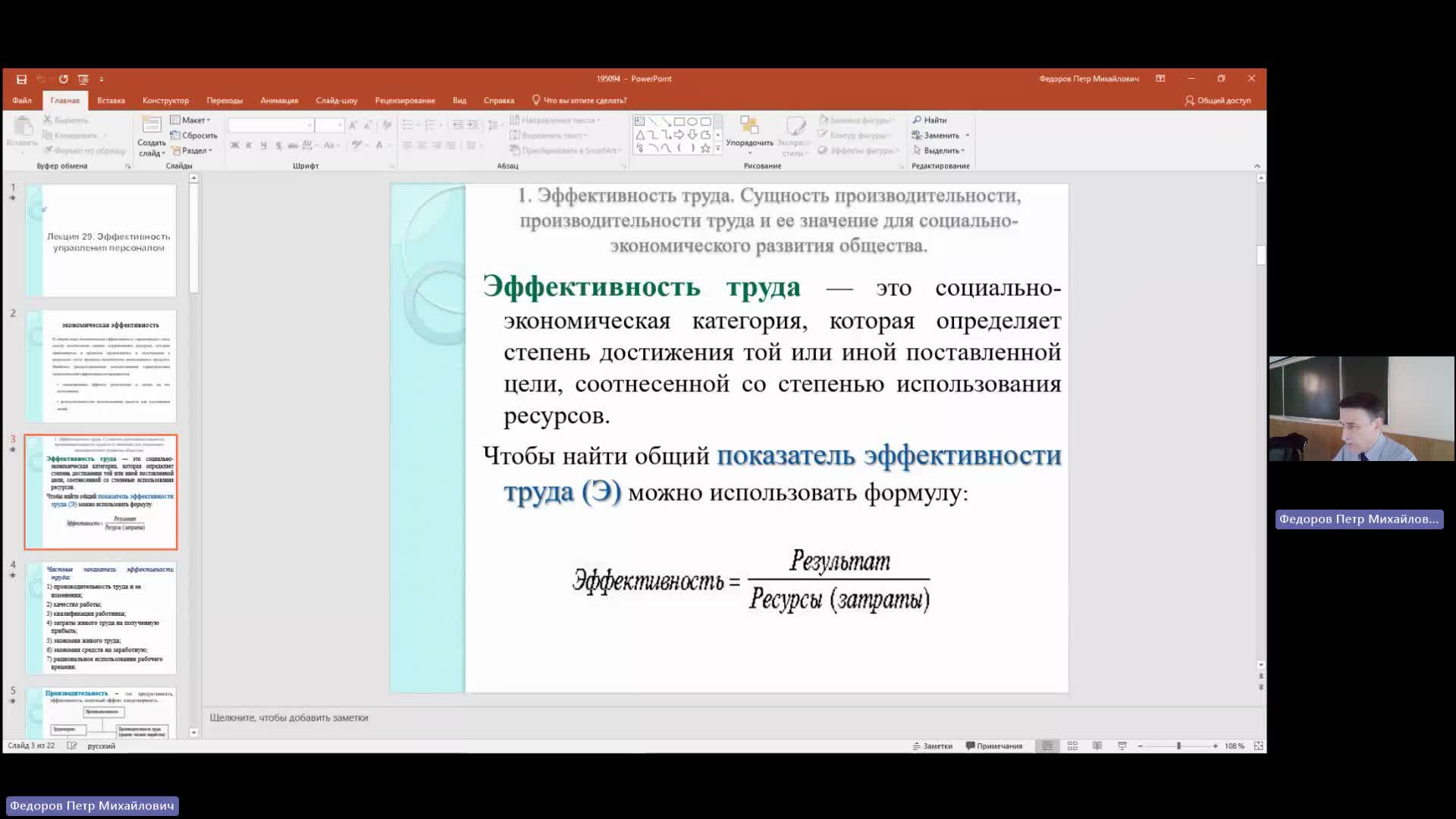Switch to the Конструктор tab
Viewport: 1456px width, 819px height.
[165, 100]
